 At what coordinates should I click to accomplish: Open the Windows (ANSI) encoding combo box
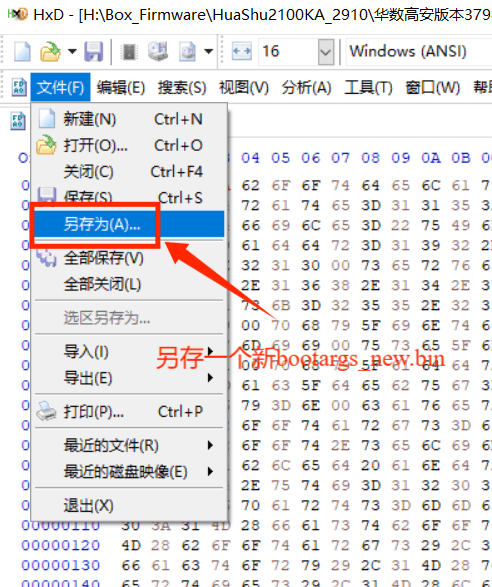click(x=419, y=51)
